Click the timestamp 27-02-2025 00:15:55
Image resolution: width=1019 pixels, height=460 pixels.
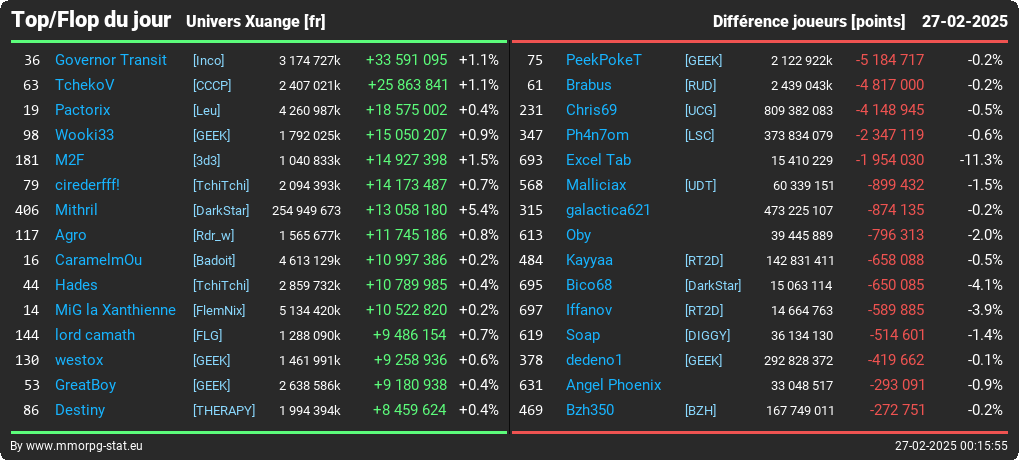(951, 446)
